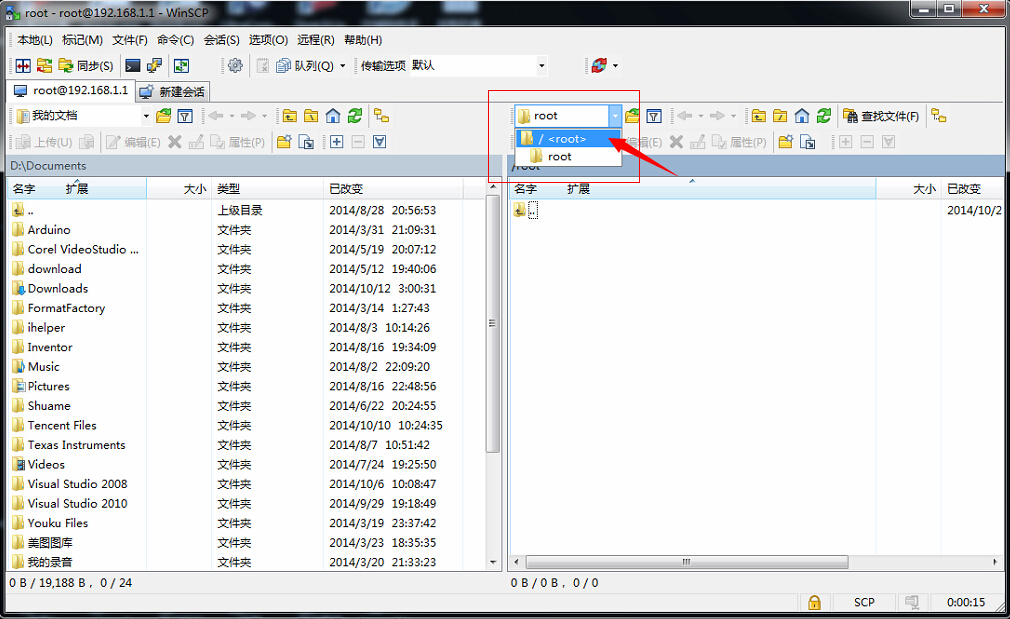Open the terminal console icon
Screen dimensions: 1010x619
pos(133,66)
